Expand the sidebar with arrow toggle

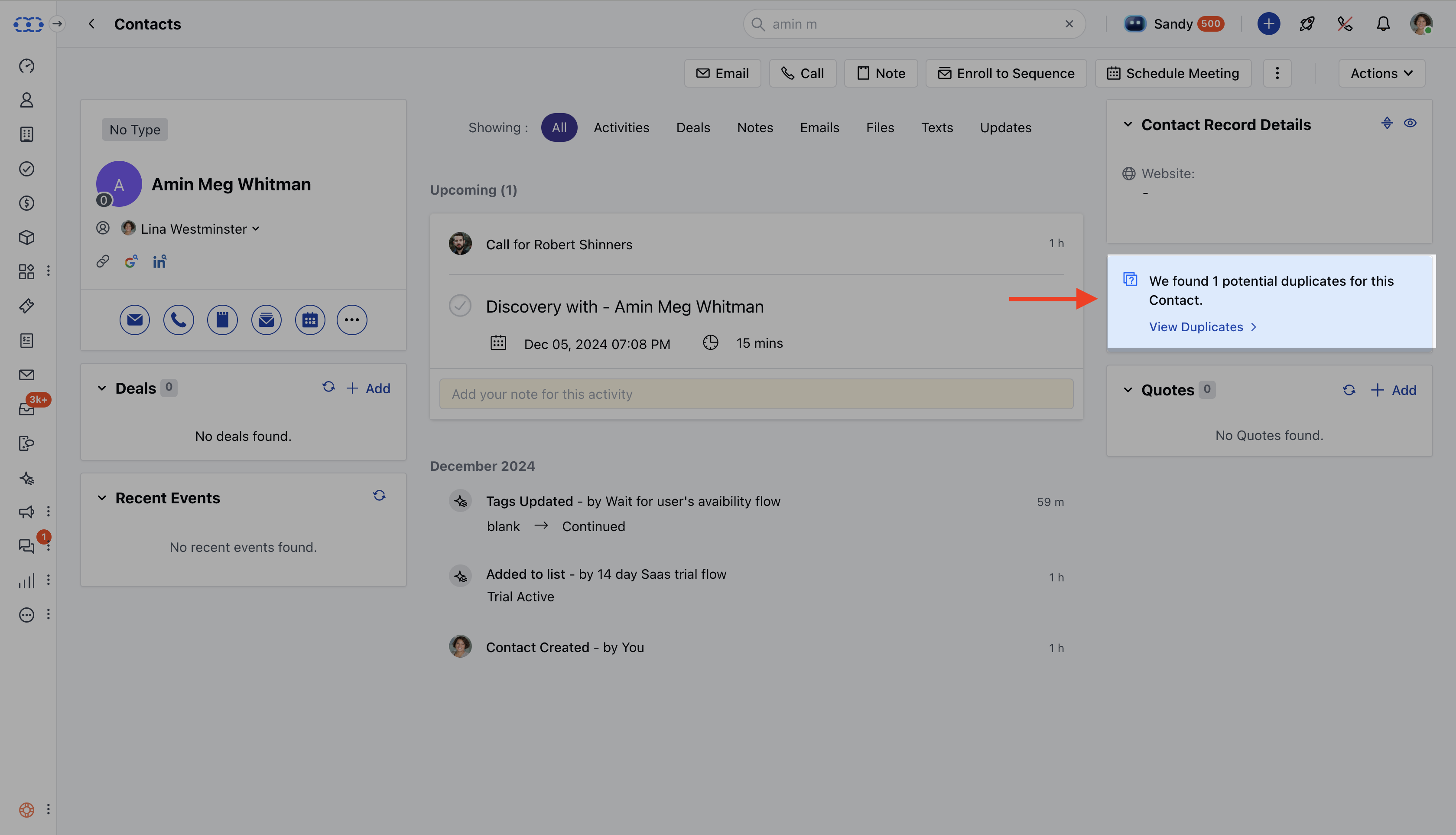(x=57, y=24)
